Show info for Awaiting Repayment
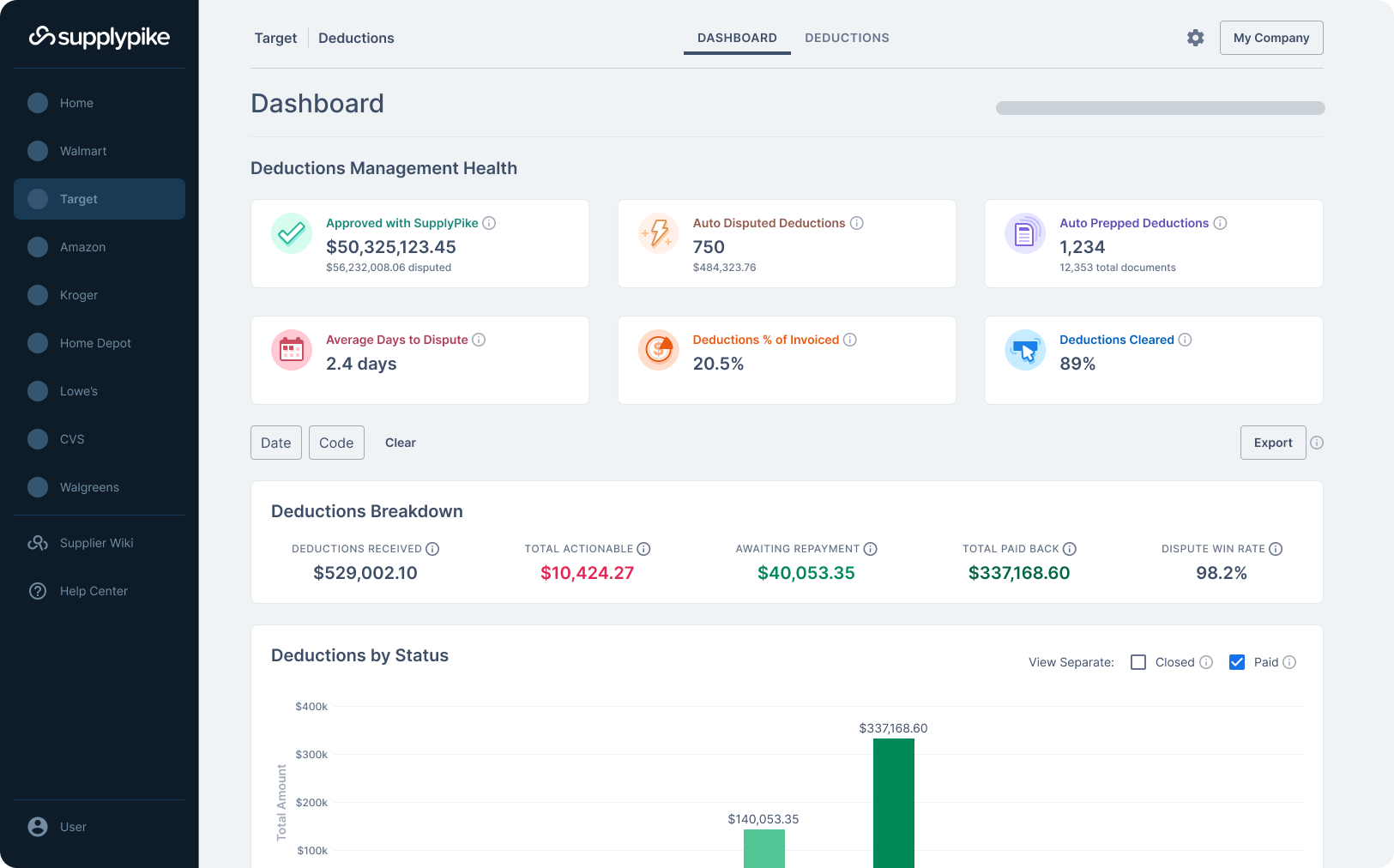The height and width of the screenshot is (868, 1394). pos(870,549)
